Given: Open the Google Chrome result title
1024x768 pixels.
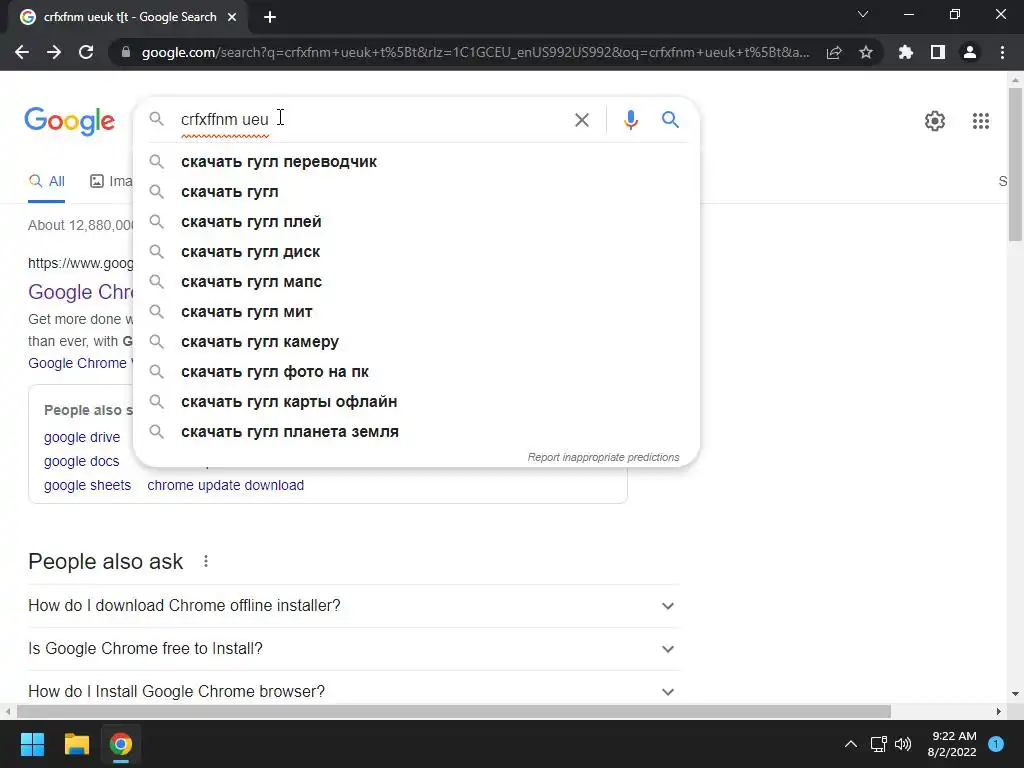Looking at the screenshot, I should [x=80, y=292].
